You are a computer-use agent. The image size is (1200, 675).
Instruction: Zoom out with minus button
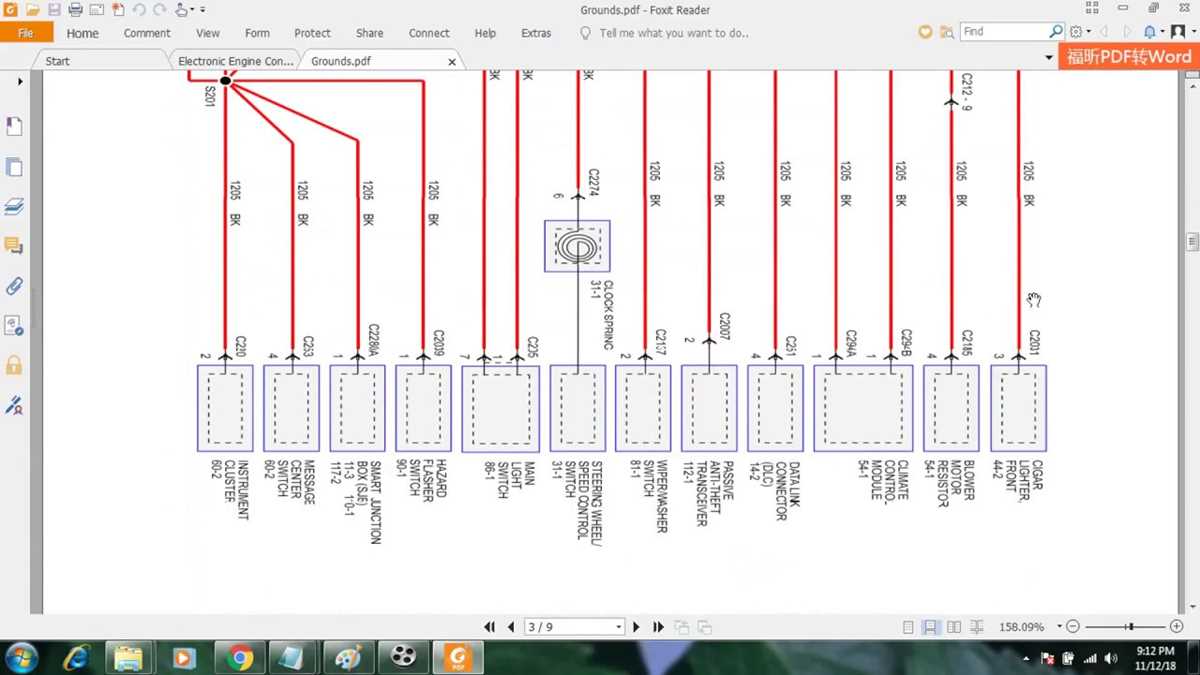1073,627
